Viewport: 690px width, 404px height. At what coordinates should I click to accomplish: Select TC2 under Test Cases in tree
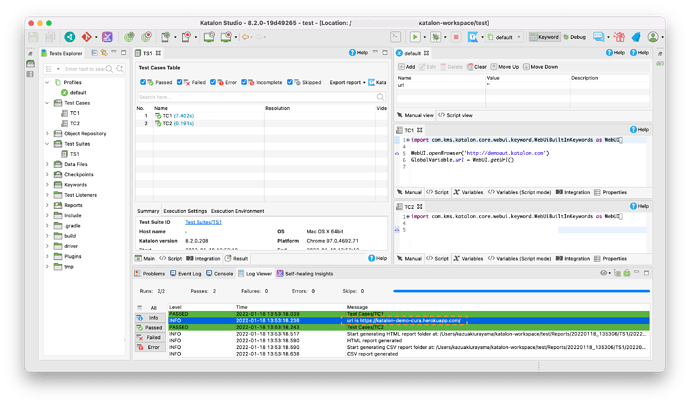pyautogui.click(x=70, y=123)
